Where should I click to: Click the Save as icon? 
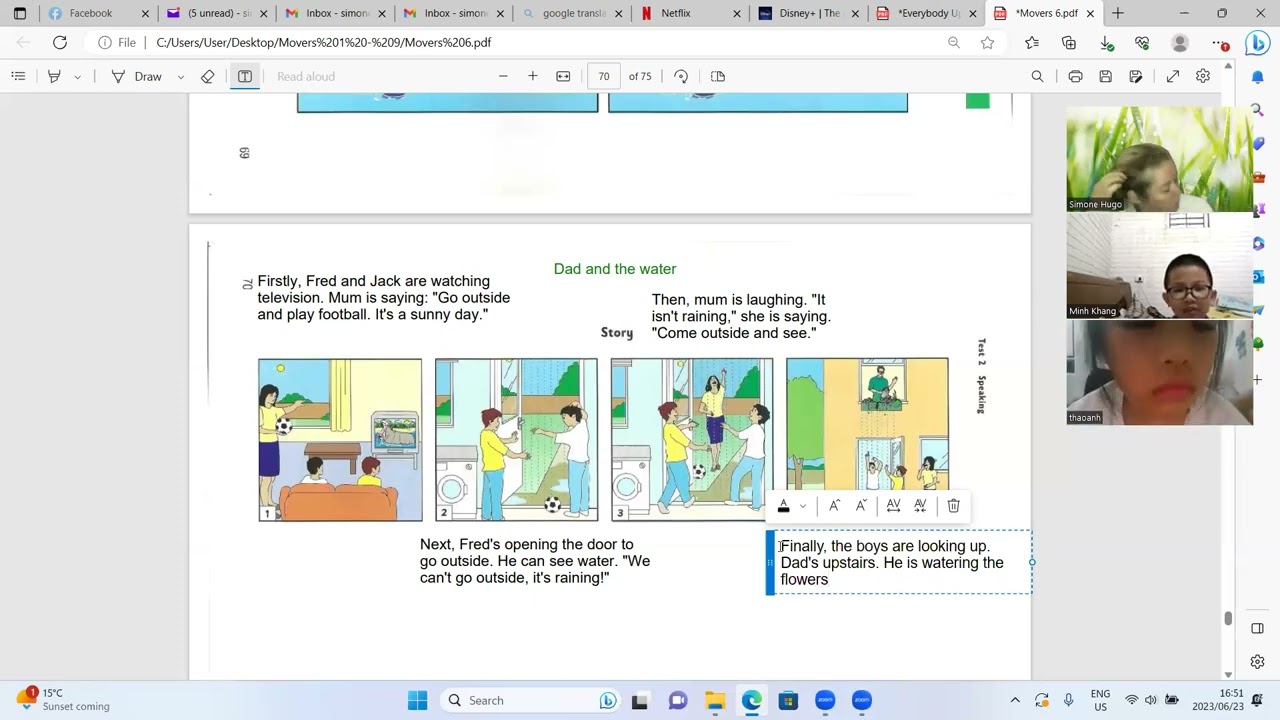1136,76
